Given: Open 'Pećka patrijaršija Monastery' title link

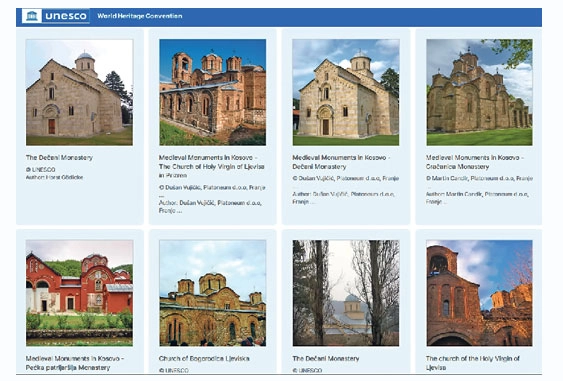Looking at the screenshot, I should [x=75, y=363].
